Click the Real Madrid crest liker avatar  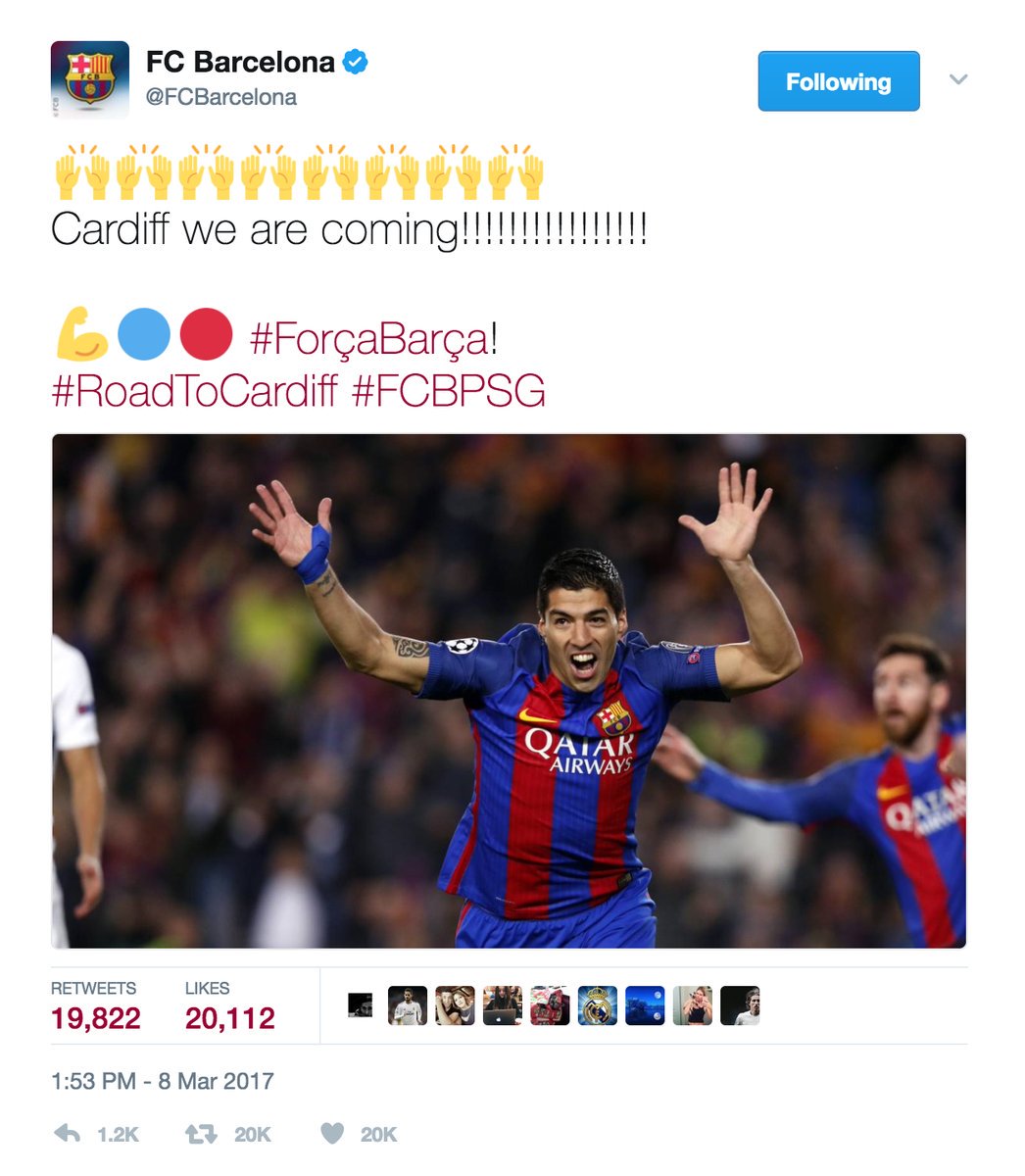tap(598, 1005)
